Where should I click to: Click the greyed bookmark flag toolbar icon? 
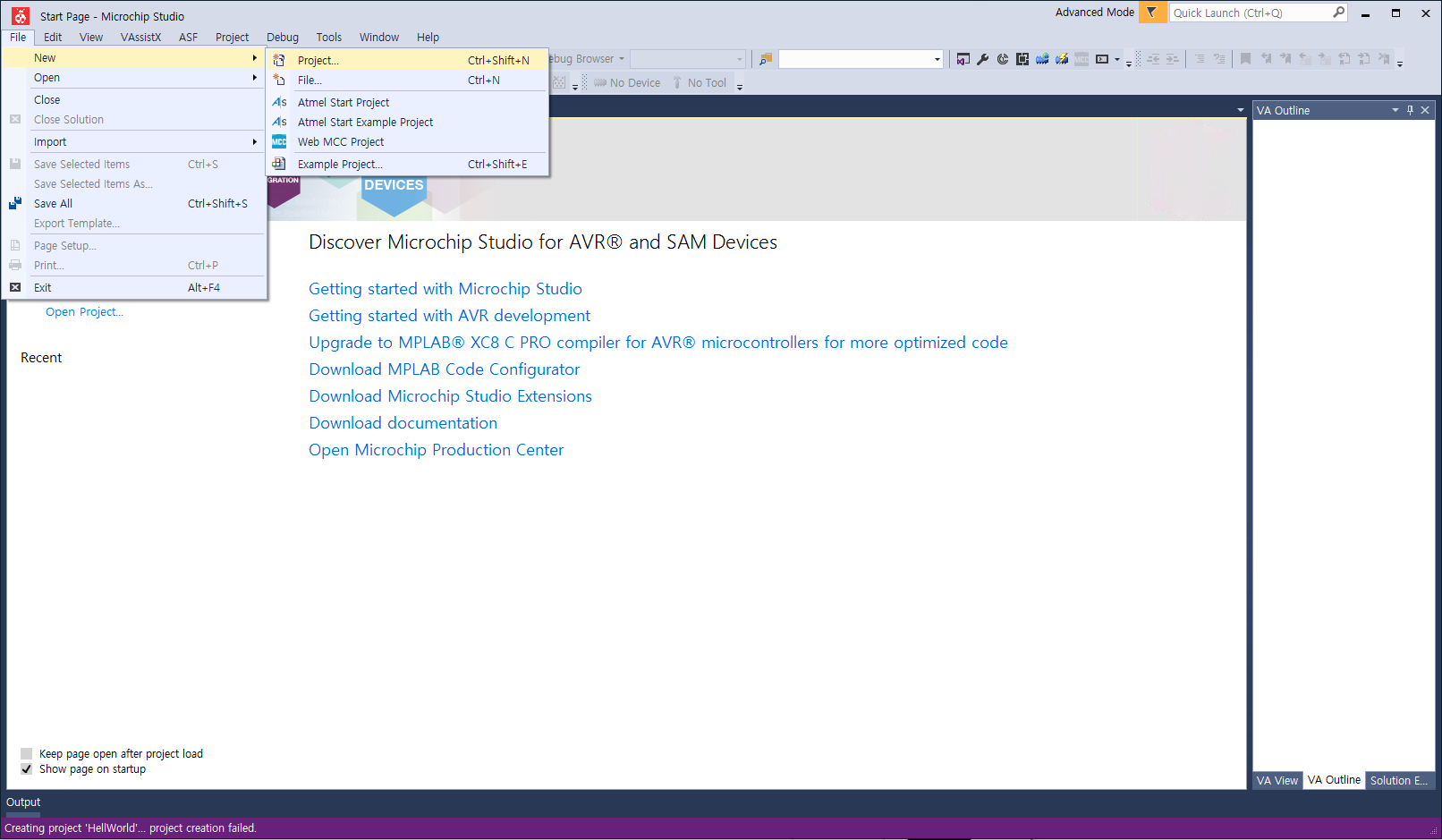point(1245,59)
